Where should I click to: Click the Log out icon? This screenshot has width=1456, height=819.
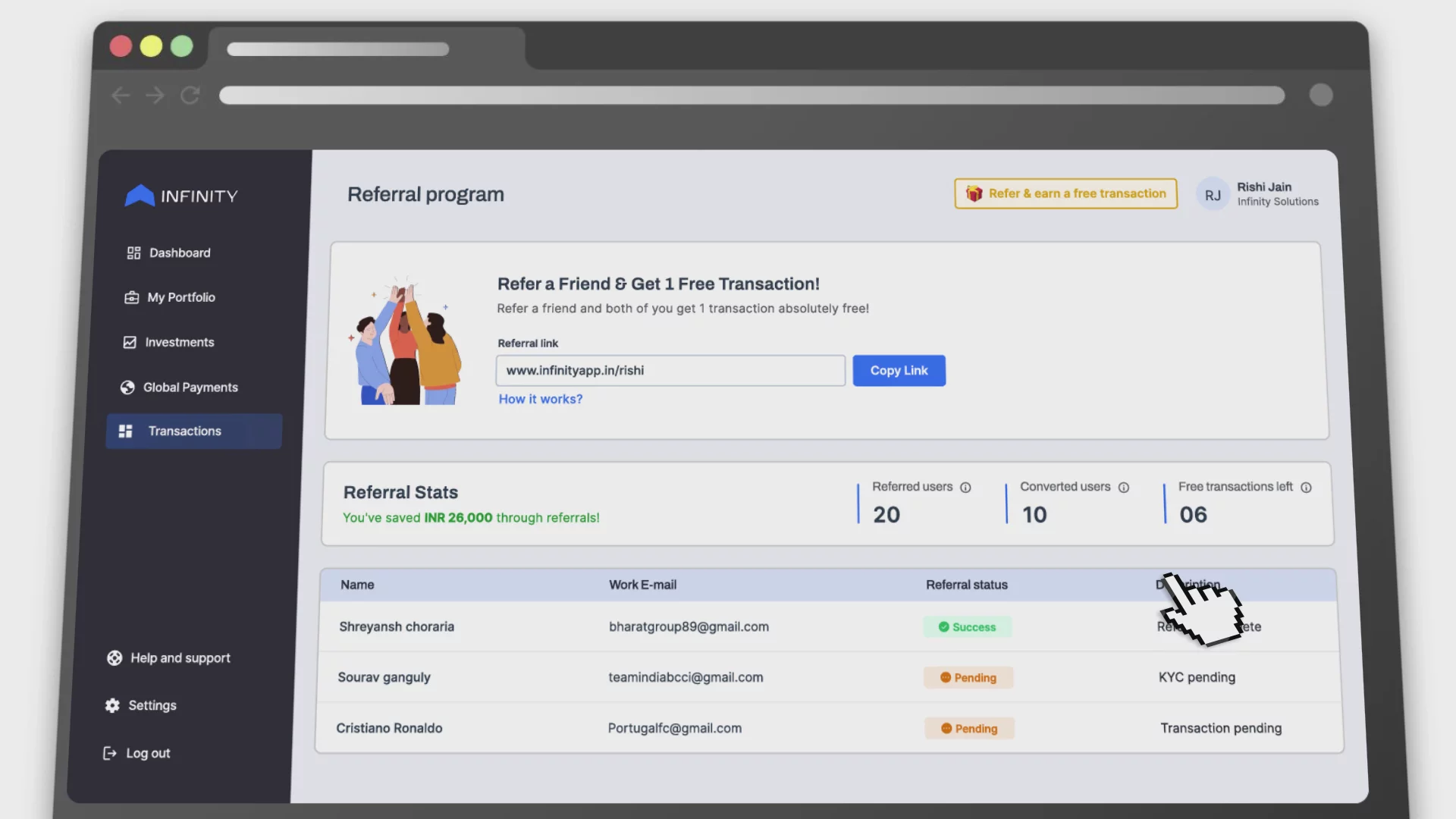tap(110, 753)
